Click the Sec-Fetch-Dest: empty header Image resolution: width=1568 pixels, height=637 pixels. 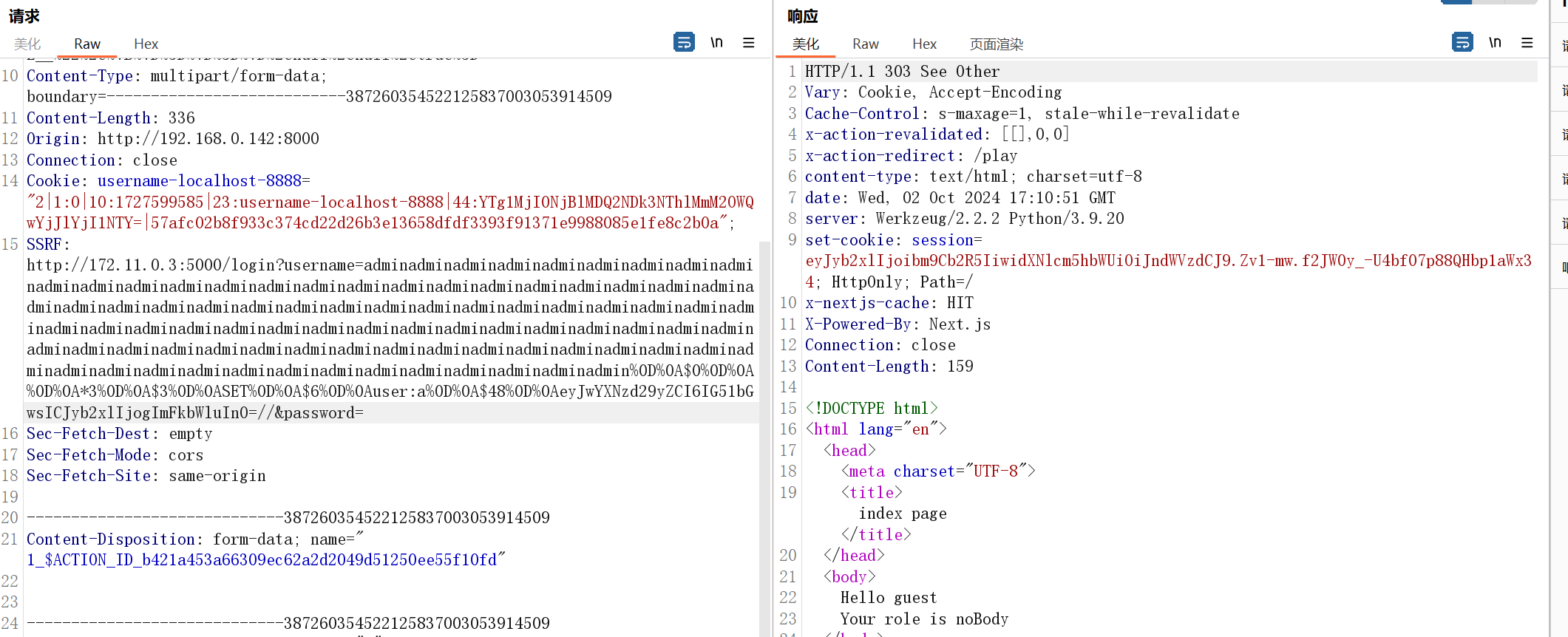tap(120, 434)
